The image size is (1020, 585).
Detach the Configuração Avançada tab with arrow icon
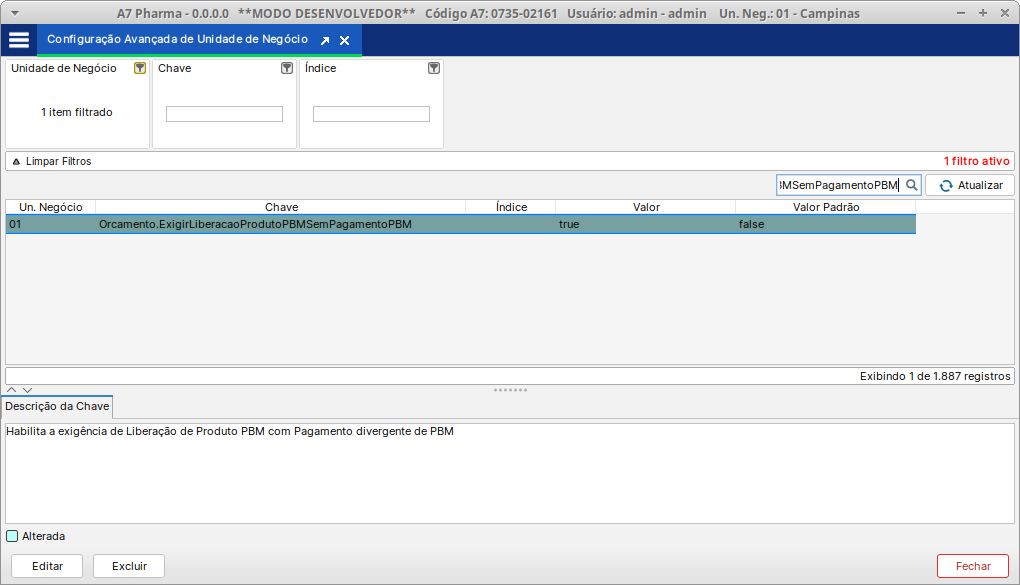tap(325, 41)
